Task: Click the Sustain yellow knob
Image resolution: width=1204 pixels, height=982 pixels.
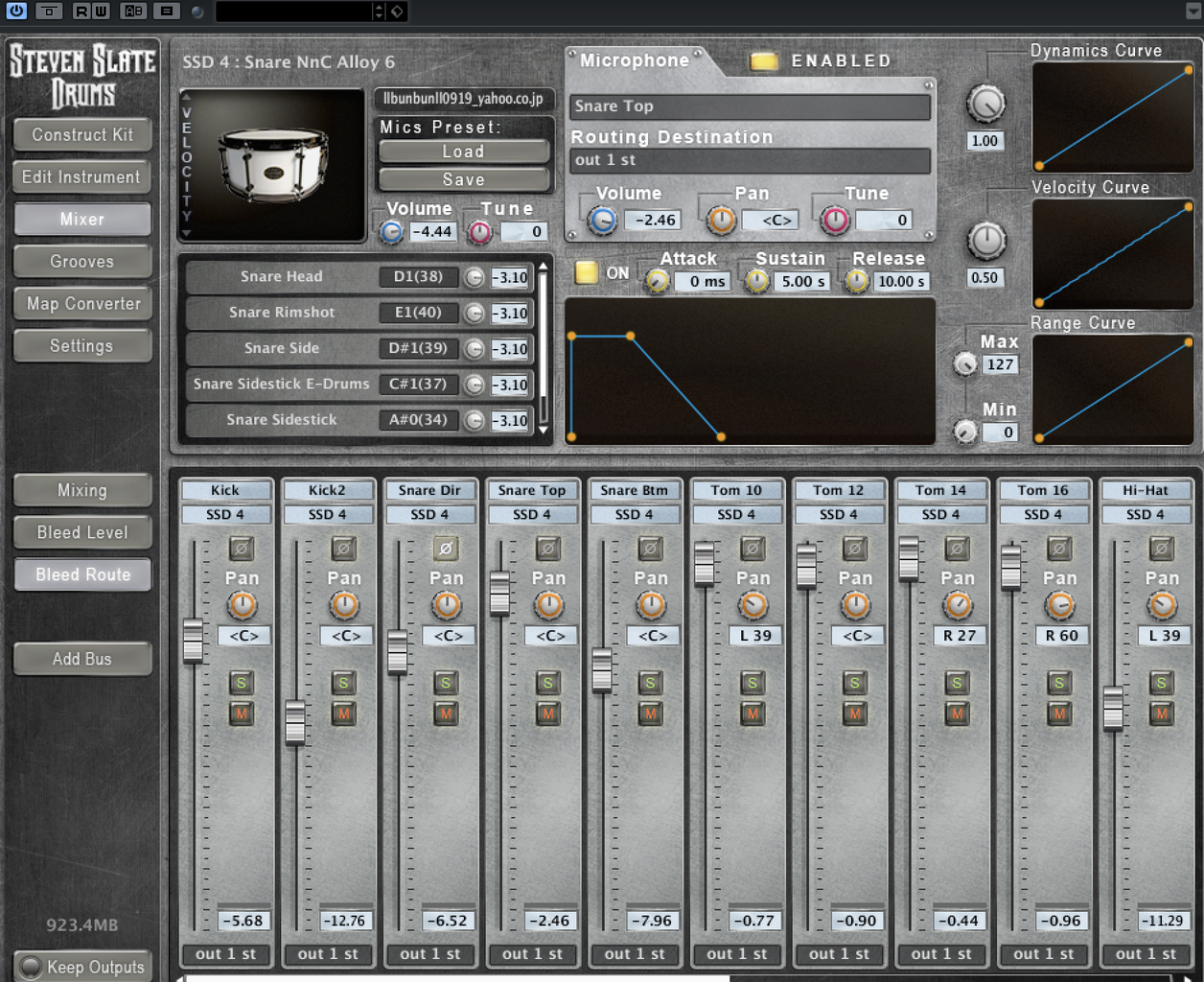Action: pyautogui.click(x=757, y=281)
